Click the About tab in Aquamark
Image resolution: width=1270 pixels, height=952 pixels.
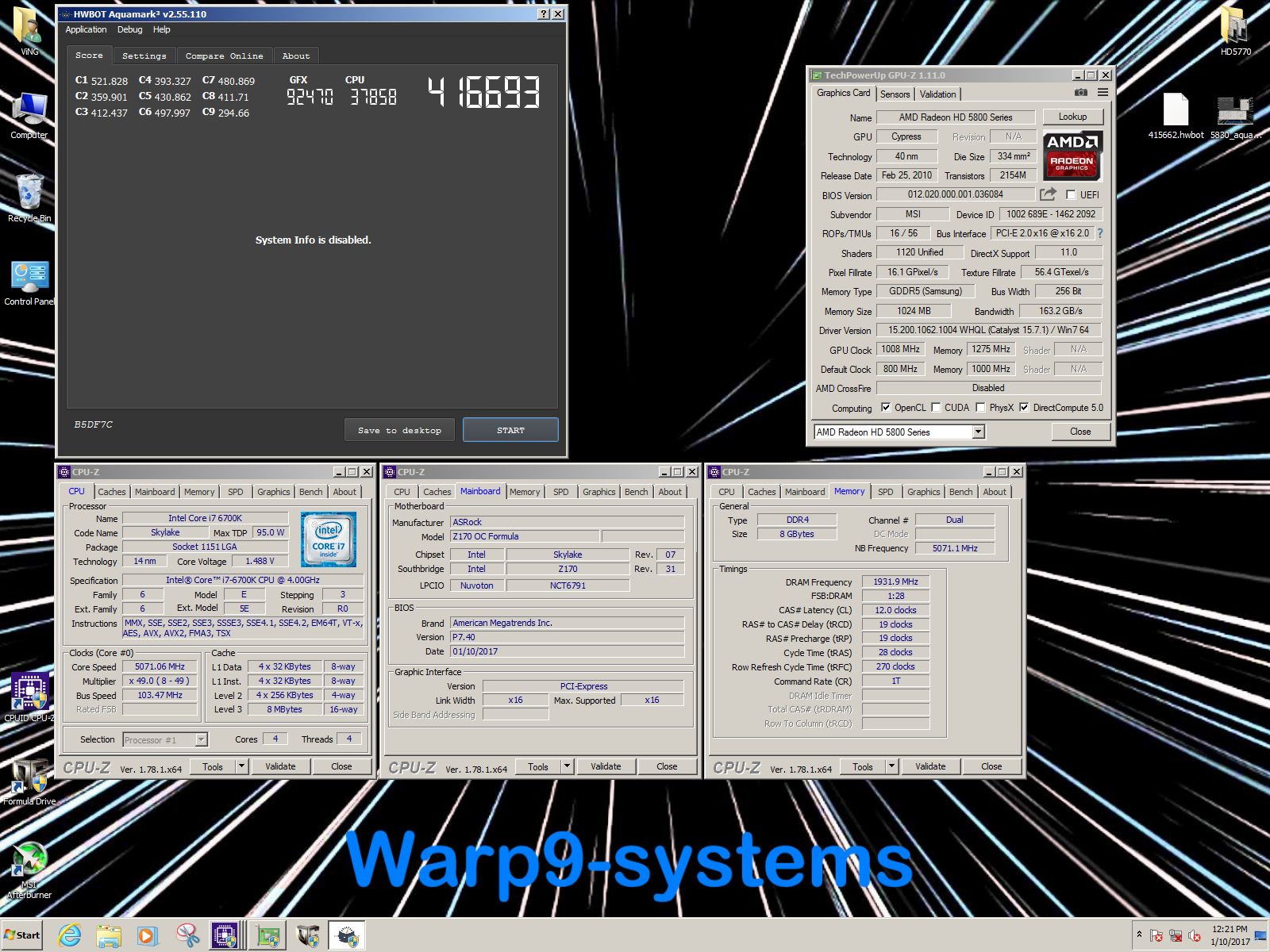pos(296,56)
